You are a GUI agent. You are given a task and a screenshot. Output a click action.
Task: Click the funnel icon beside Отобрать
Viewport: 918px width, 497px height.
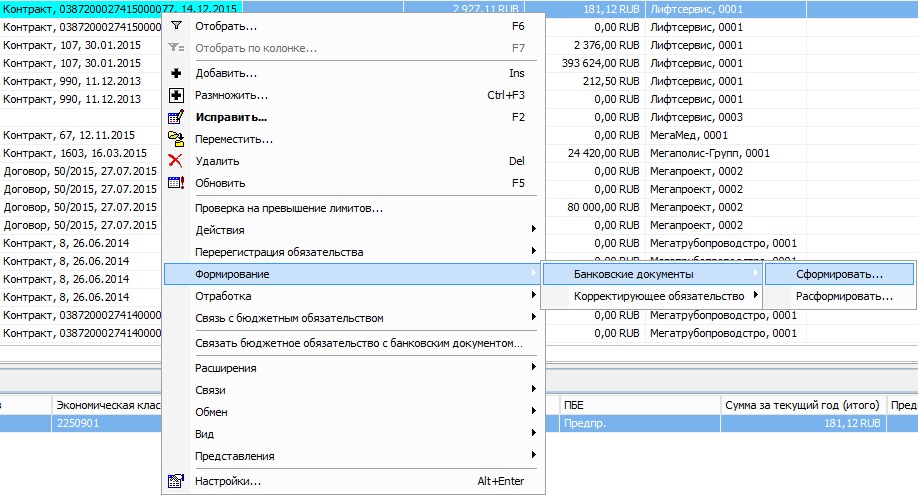[177, 26]
